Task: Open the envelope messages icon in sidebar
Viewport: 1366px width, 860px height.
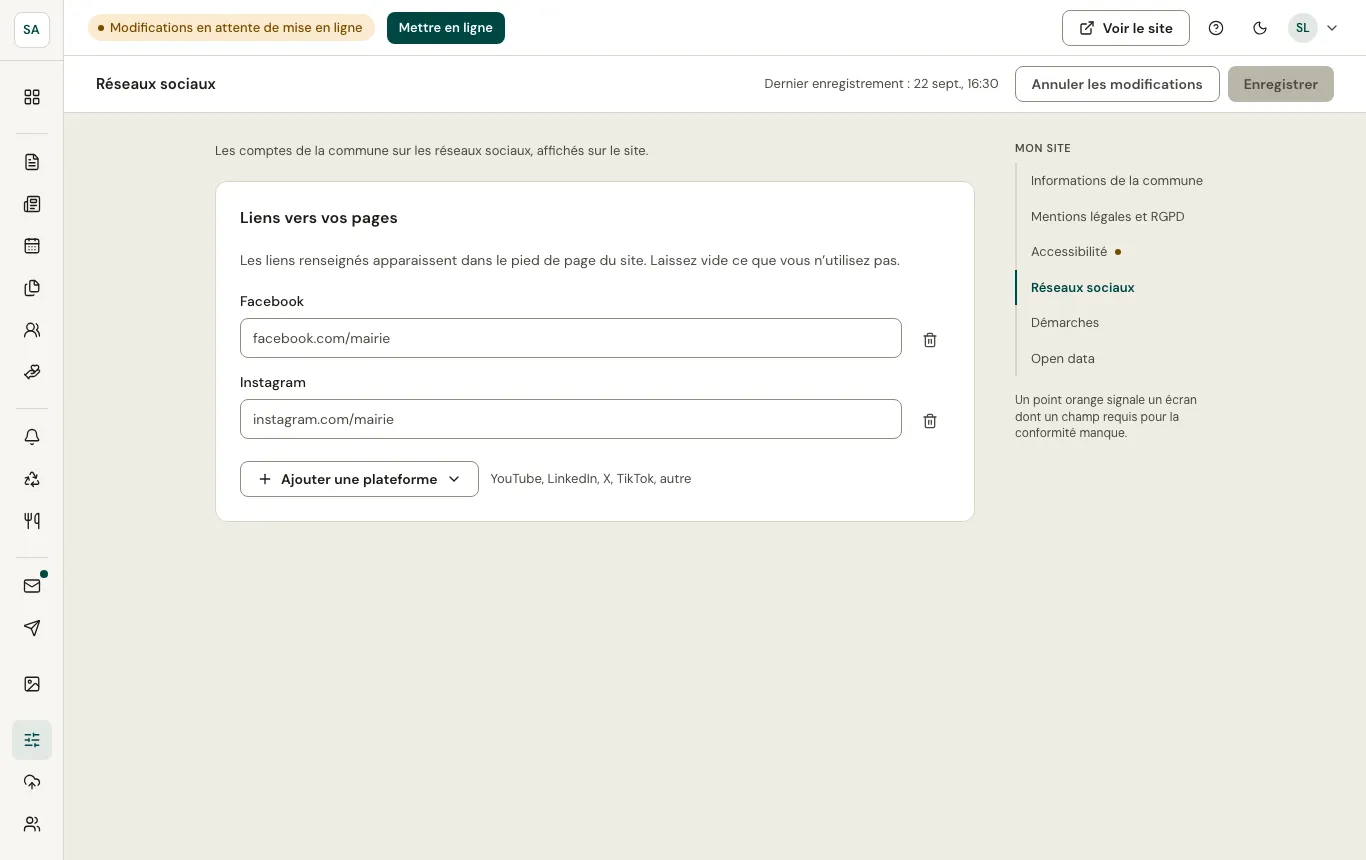Action: click(x=32, y=586)
